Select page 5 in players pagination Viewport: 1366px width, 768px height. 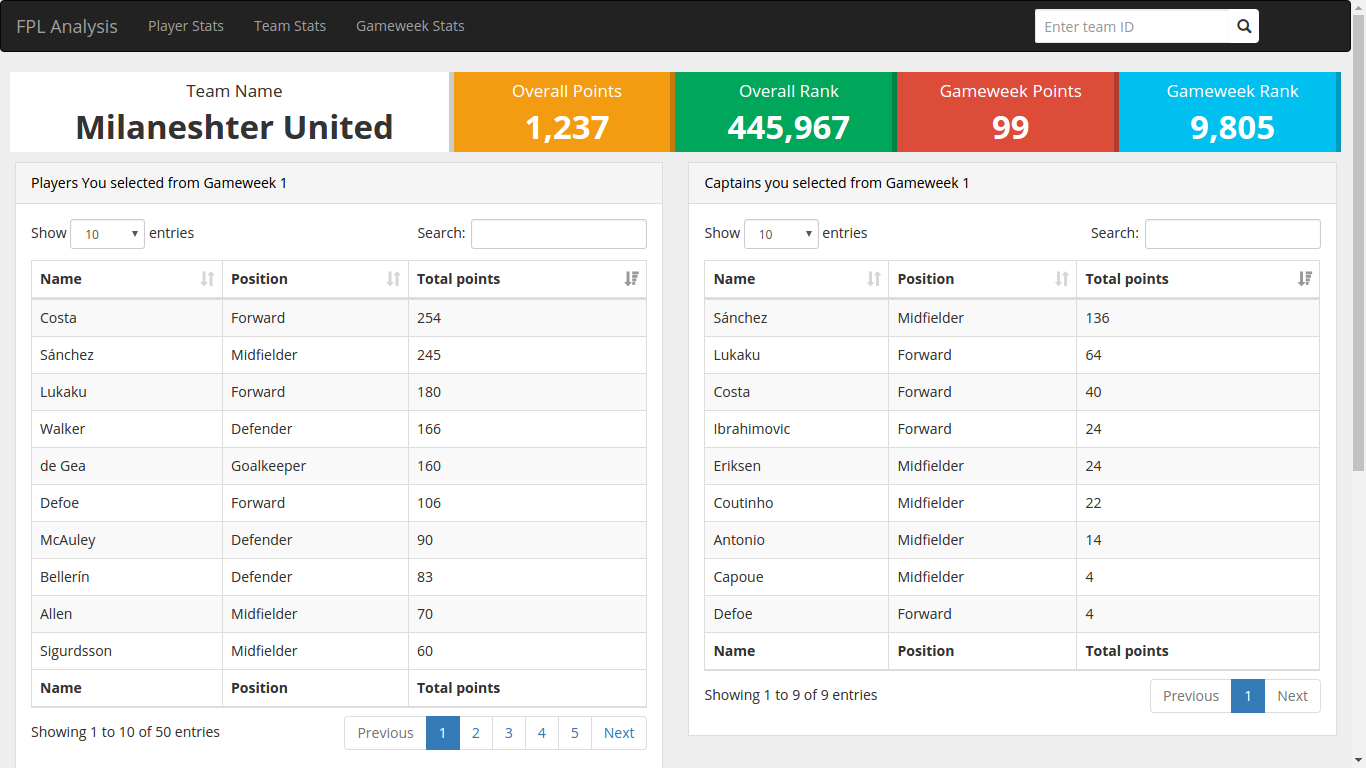[x=574, y=732]
